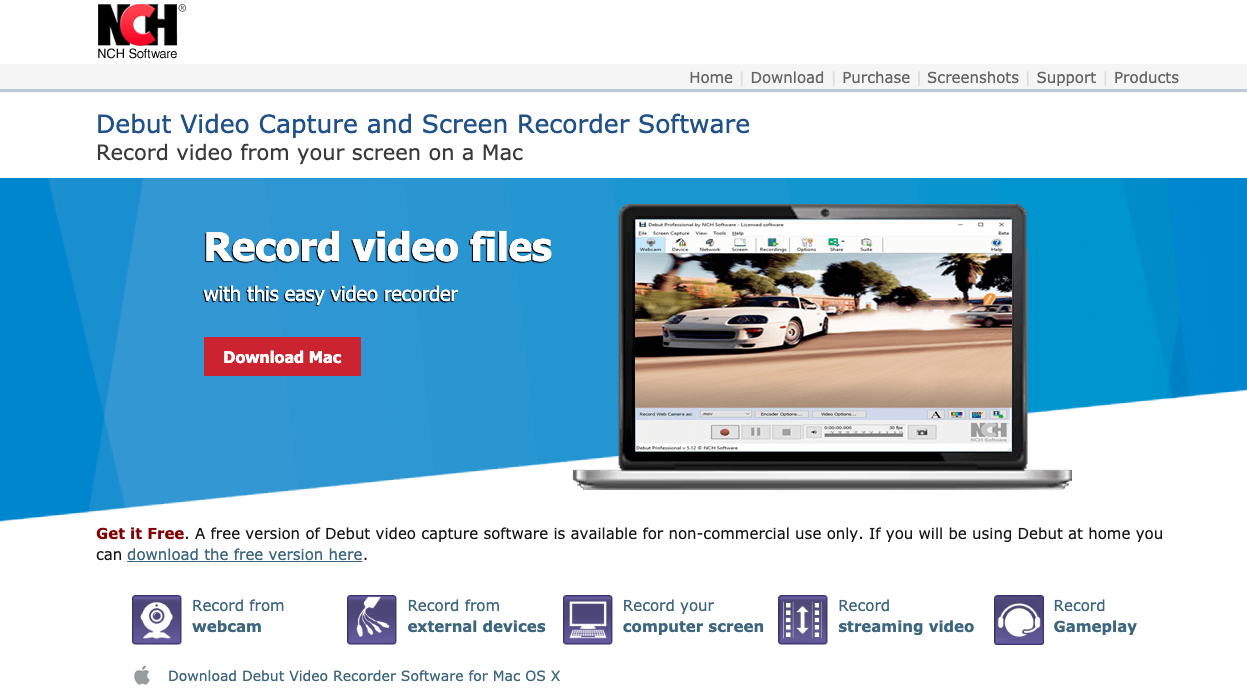Select Network icon in Debut screenshot toolbar
Image resolution: width=1247 pixels, height=699 pixels.
pos(710,244)
